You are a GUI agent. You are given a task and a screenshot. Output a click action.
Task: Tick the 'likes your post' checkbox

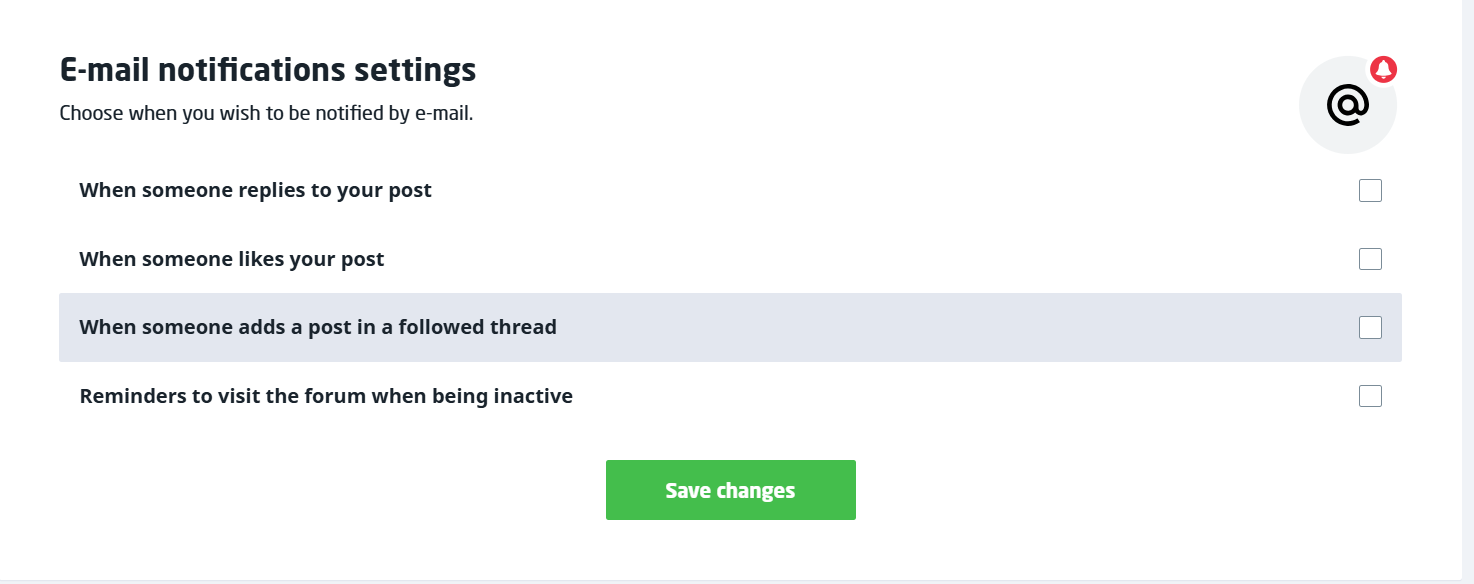1370,259
